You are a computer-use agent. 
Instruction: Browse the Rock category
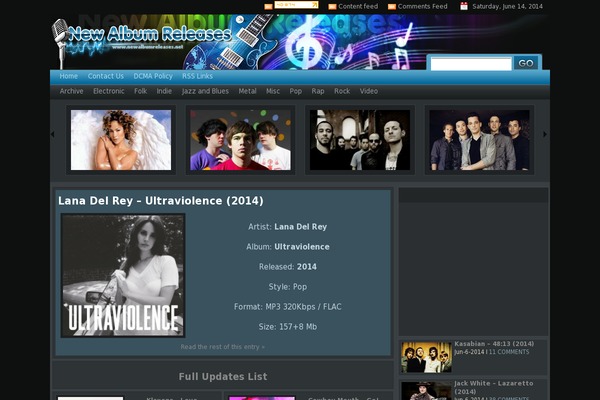[342, 91]
